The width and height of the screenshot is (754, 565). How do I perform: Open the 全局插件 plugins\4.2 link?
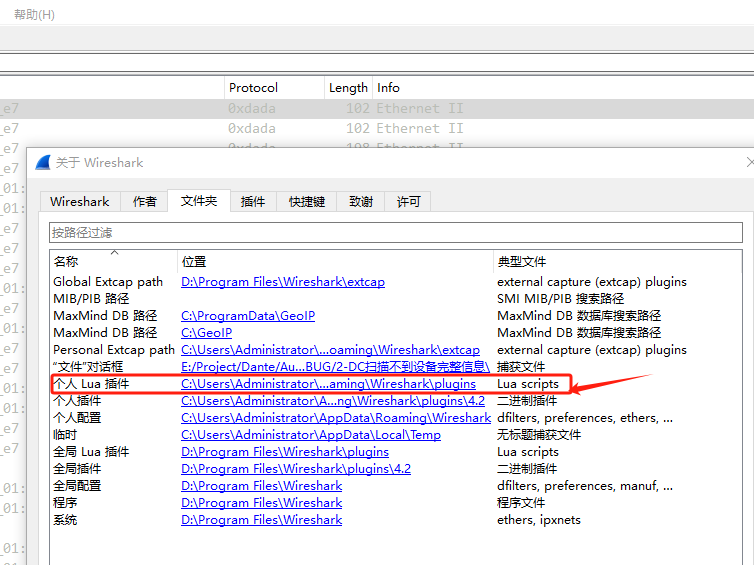[x=296, y=469]
